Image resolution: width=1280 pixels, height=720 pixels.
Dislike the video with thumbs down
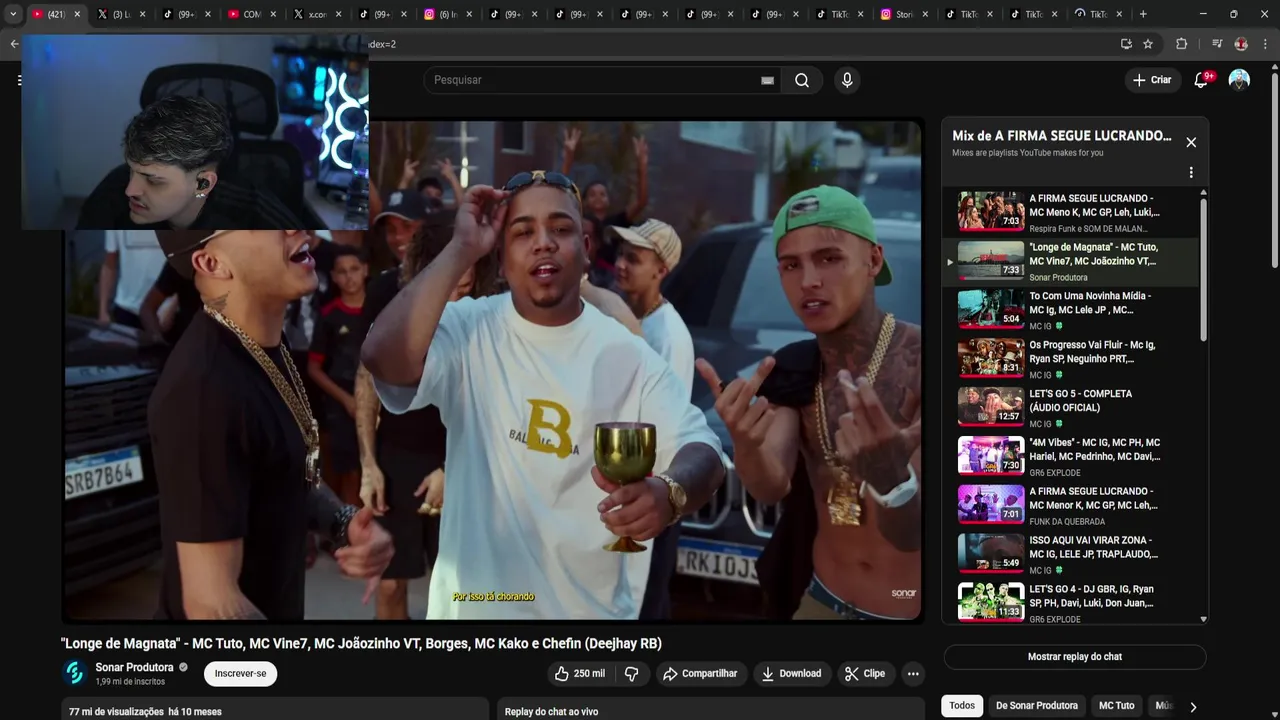631,674
